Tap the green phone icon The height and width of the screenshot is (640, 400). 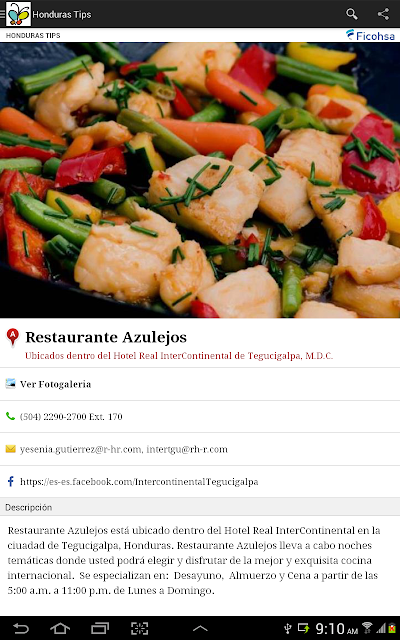(x=10, y=416)
